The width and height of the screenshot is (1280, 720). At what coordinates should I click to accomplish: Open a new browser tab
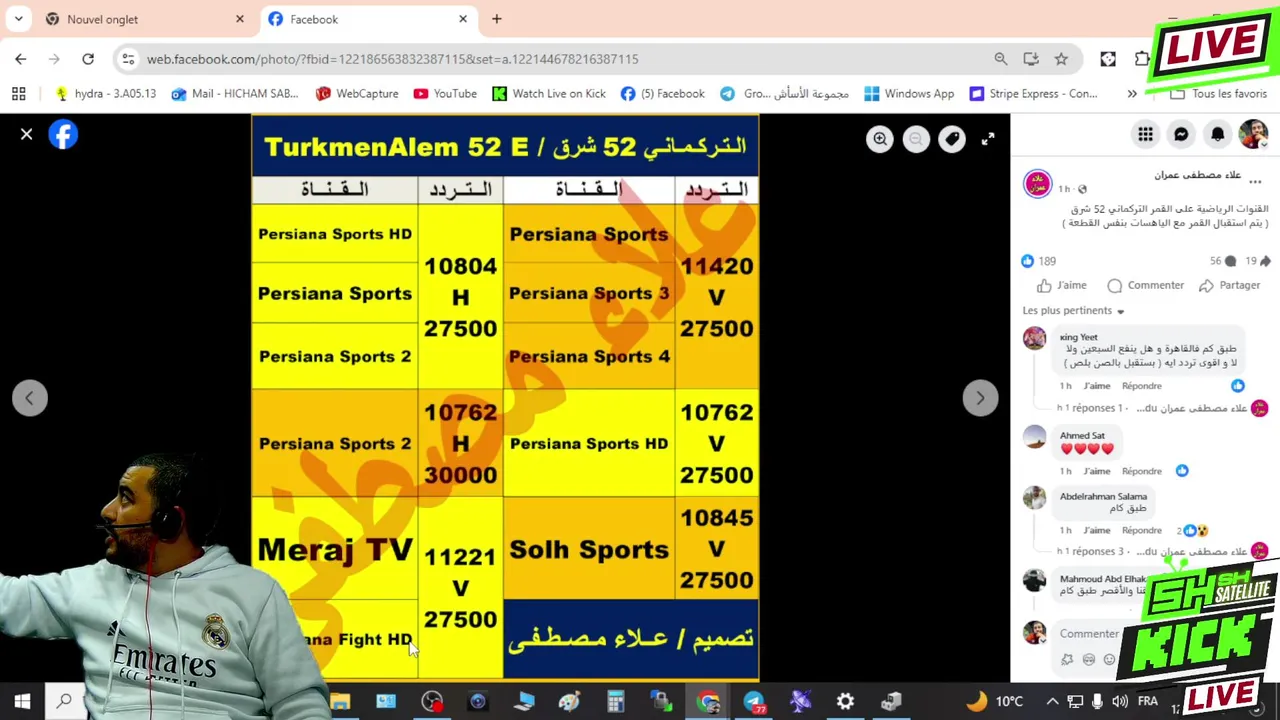coord(496,19)
